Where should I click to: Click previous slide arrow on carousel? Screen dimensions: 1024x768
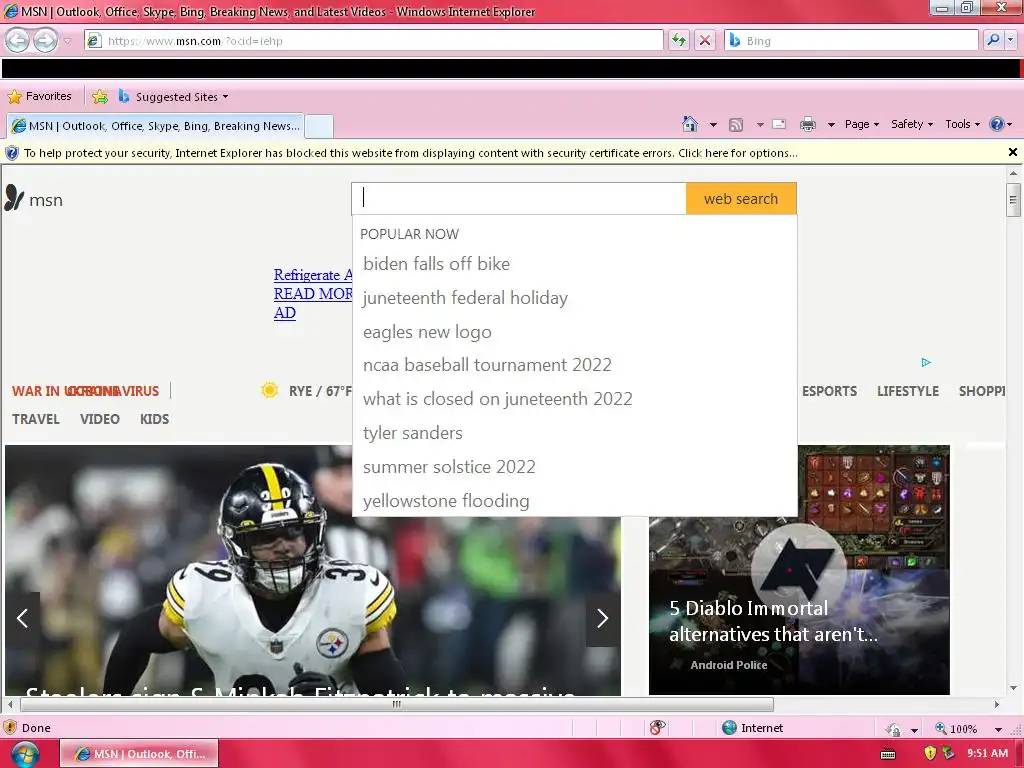coord(22,618)
